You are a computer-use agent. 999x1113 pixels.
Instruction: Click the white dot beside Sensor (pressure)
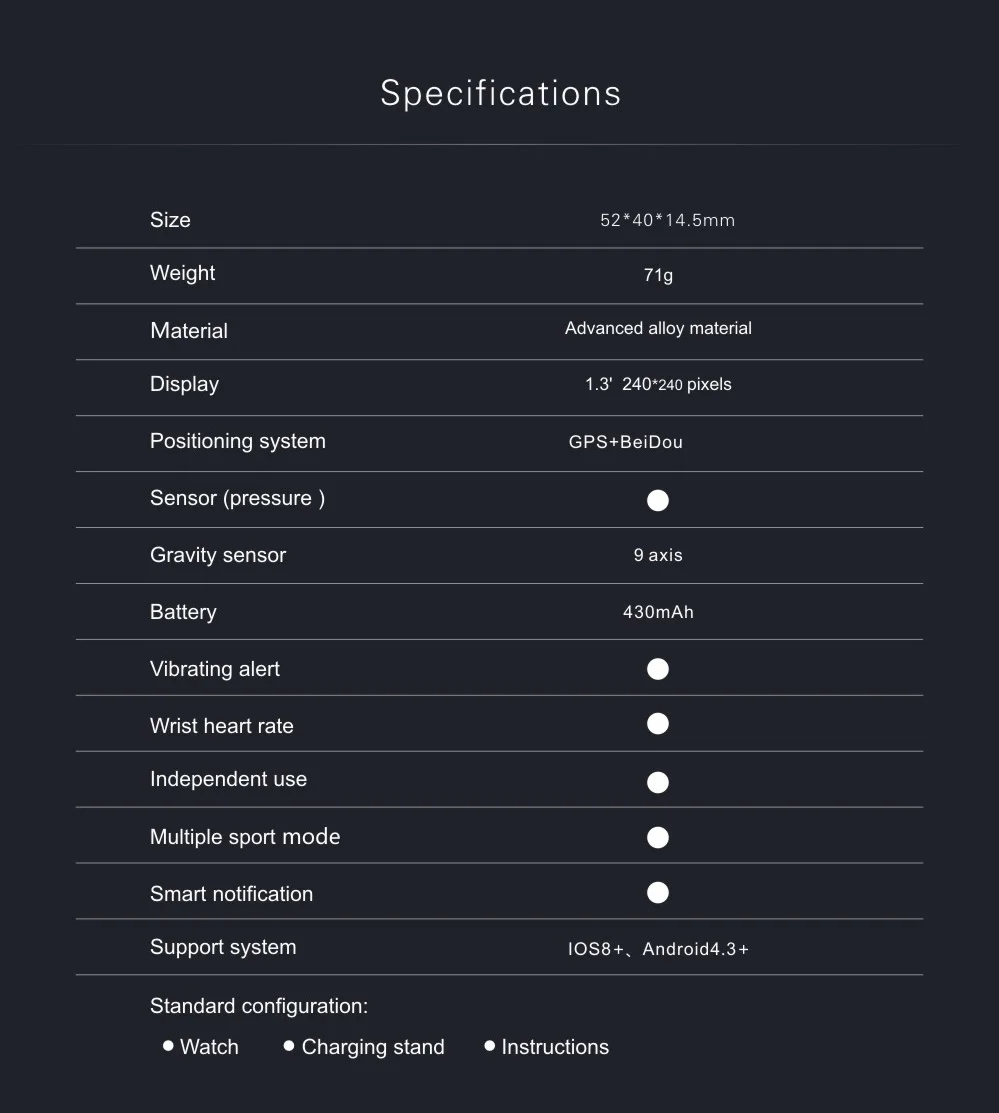pyautogui.click(x=657, y=500)
